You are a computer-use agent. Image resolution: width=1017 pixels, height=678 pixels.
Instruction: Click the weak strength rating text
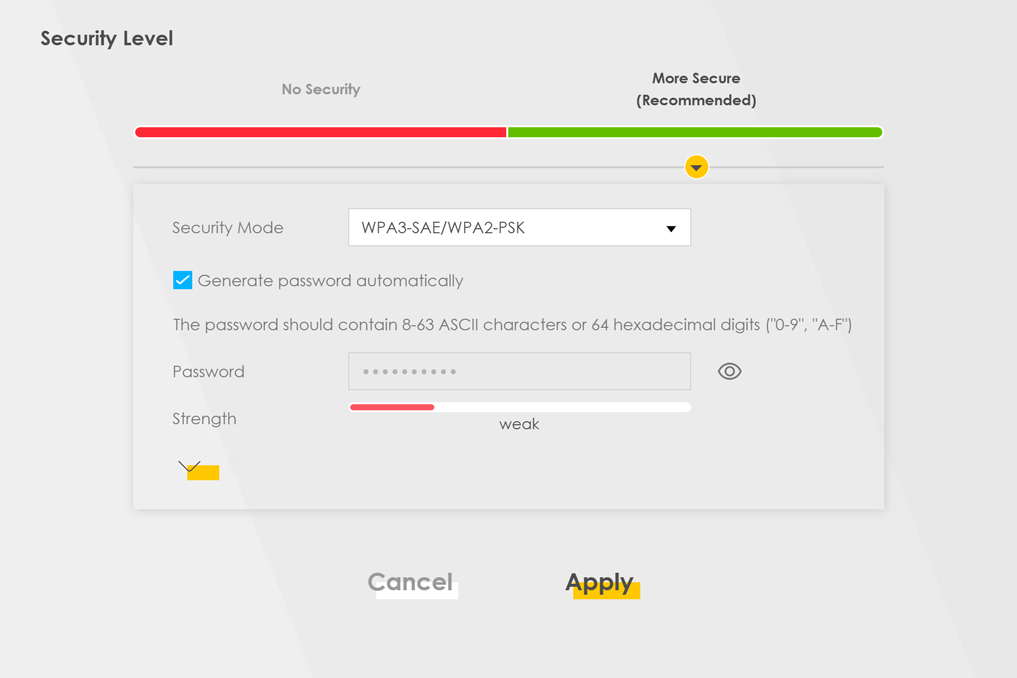[518, 424]
